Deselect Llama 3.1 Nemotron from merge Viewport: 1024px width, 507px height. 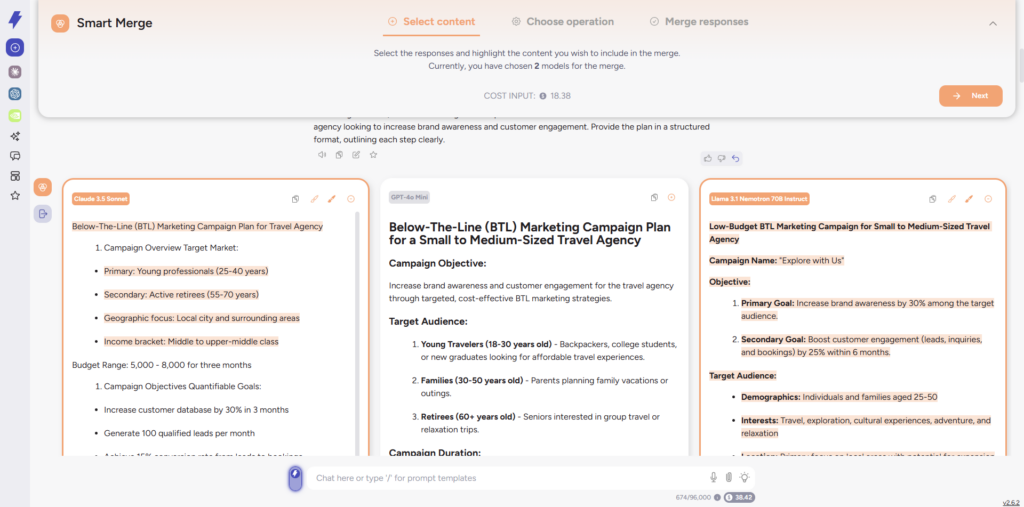click(988, 199)
